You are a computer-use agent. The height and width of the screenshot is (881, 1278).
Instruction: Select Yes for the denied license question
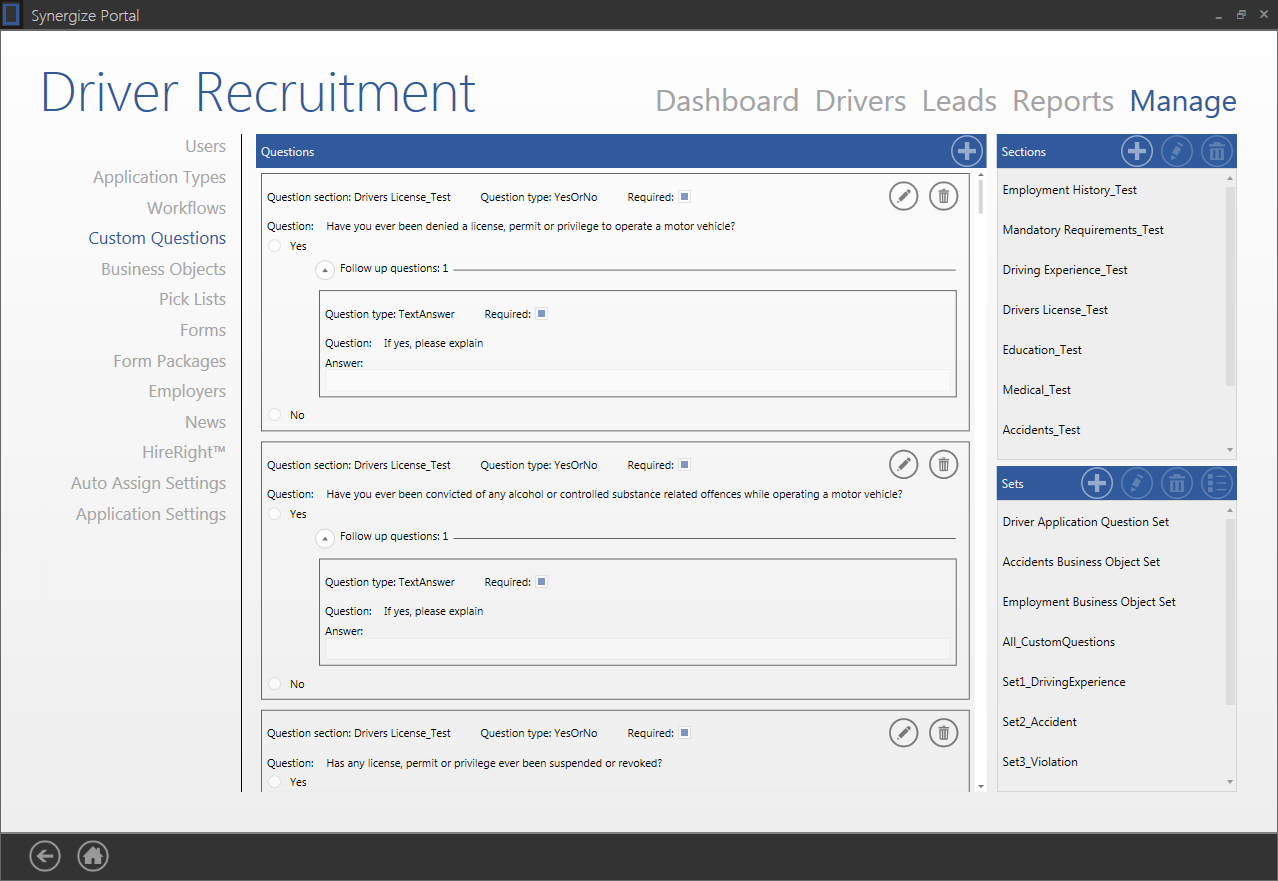point(275,246)
